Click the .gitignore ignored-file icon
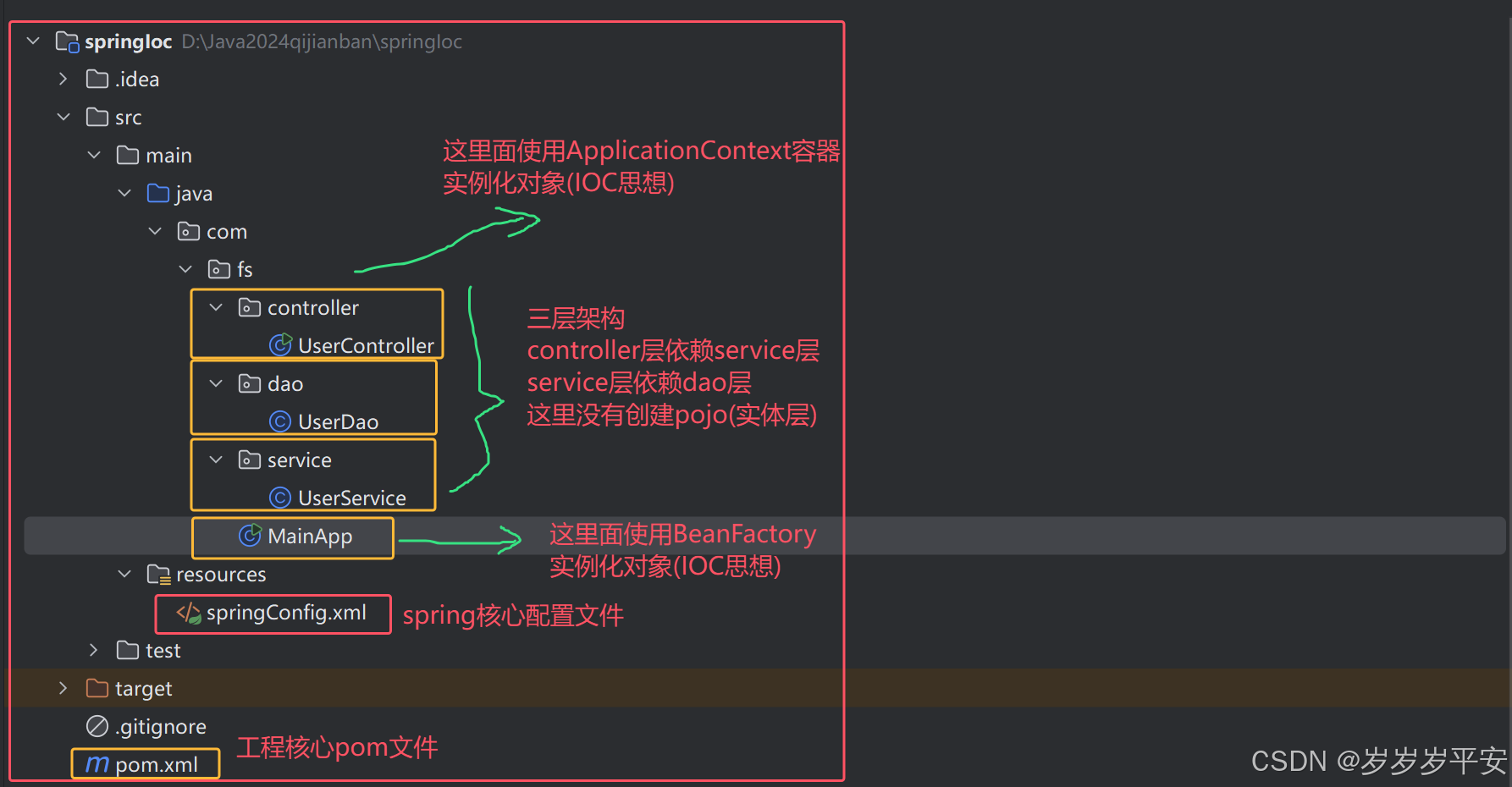This screenshot has height=787, width=1512. (x=96, y=726)
